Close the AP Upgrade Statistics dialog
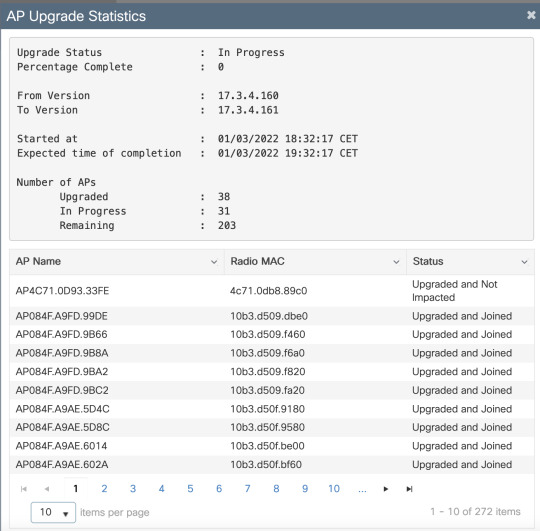540x531 pixels. point(531,15)
